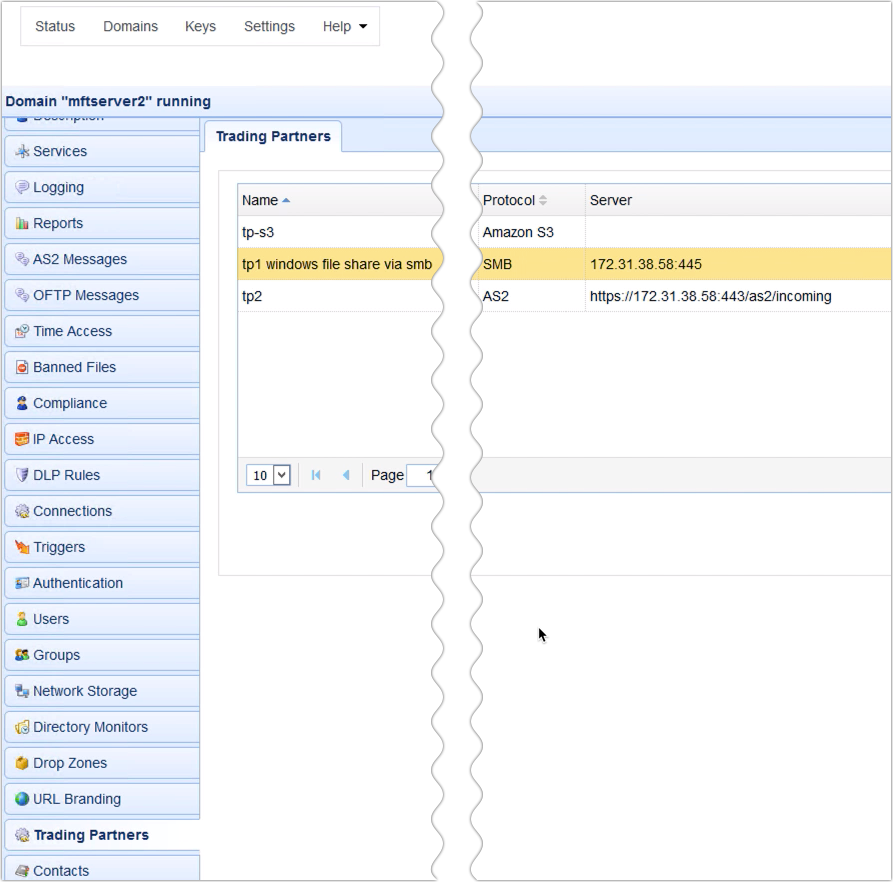Select the tp1 SMB trading partner row
Viewport: 893px width, 882px height.
coord(330,264)
